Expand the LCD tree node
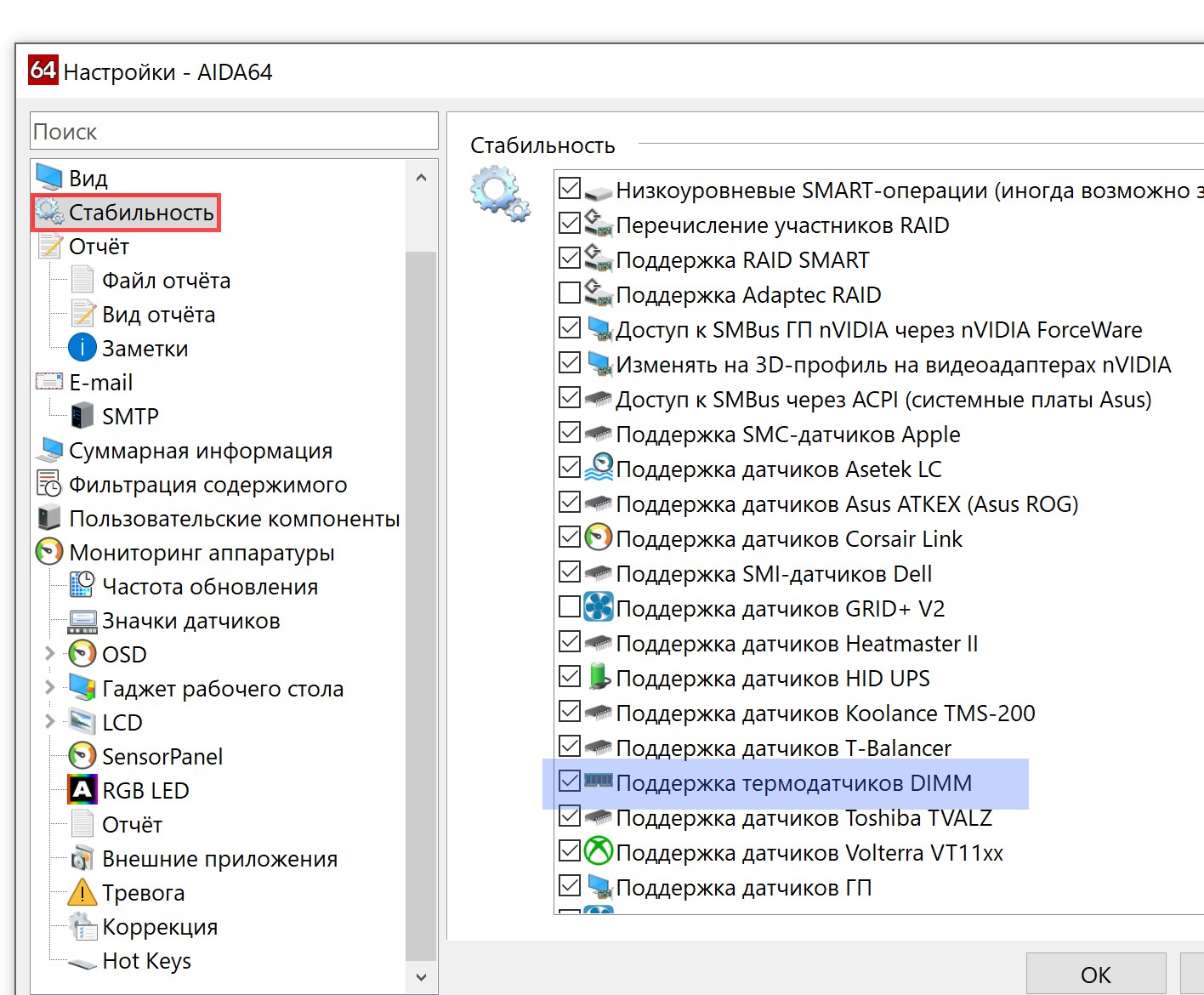The width and height of the screenshot is (1204, 995). (49, 721)
